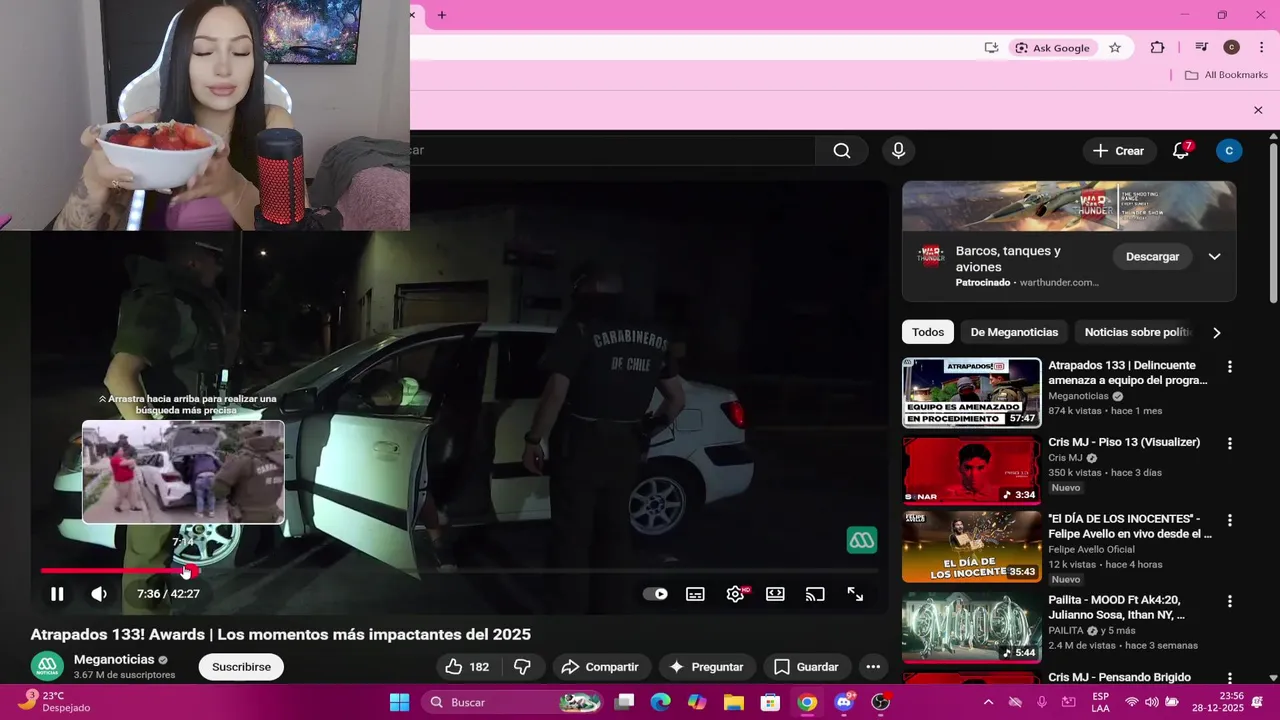The height and width of the screenshot is (720, 1280).
Task: Open the All Bookmarks folder
Action: 1226,75
